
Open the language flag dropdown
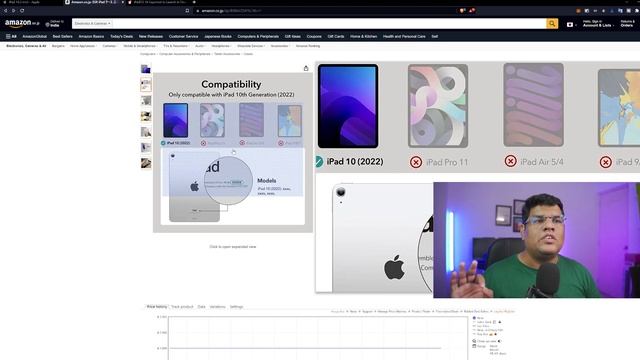point(571,24)
